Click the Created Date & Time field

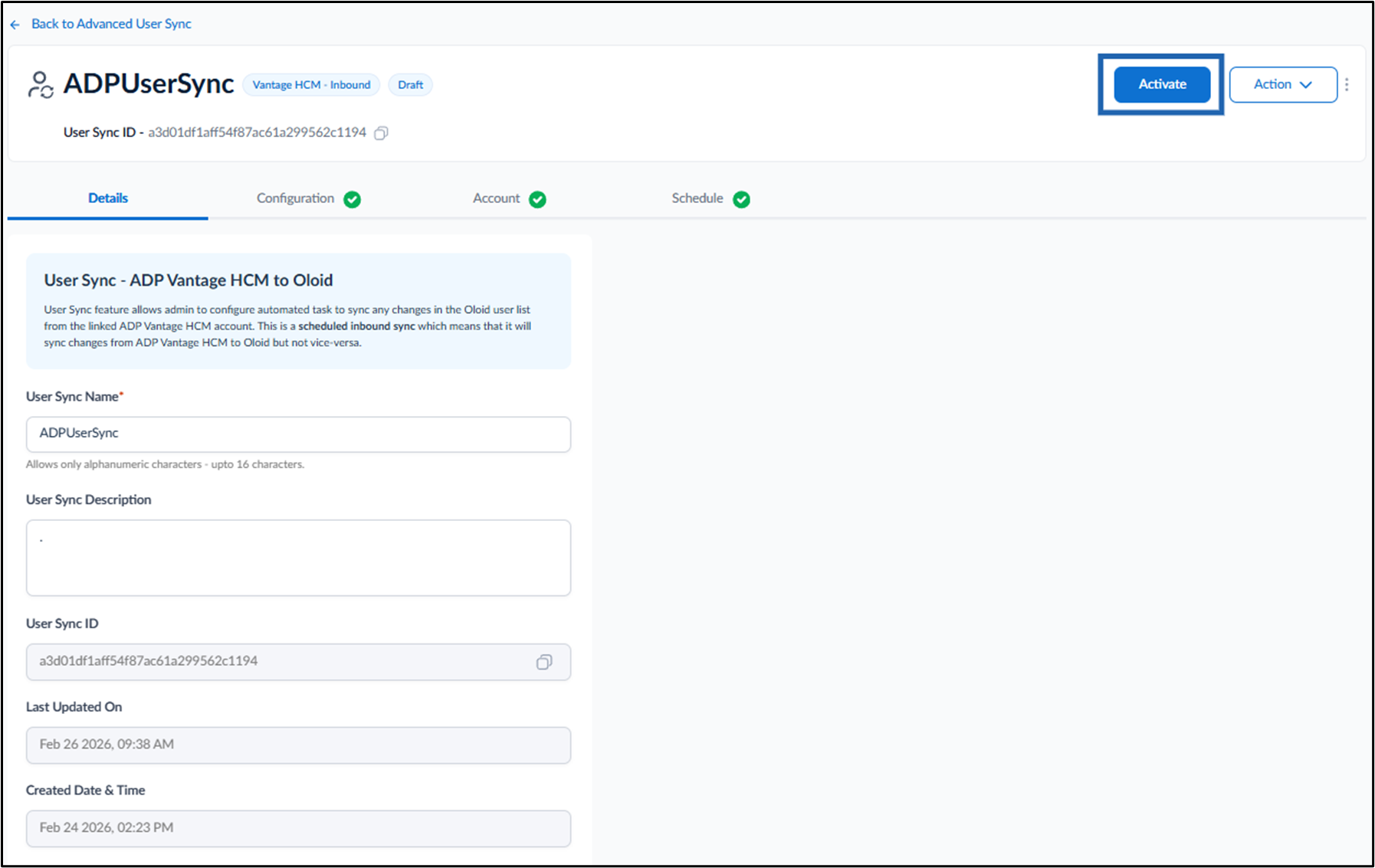[298, 829]
